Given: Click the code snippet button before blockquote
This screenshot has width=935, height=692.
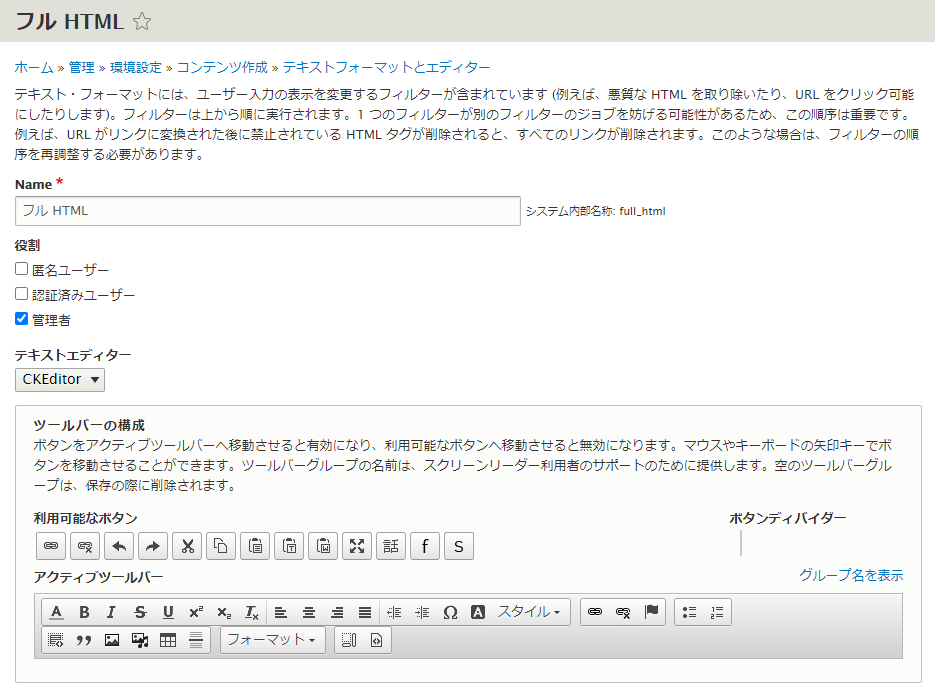Looking at the screenshot, I should [56, 640].
